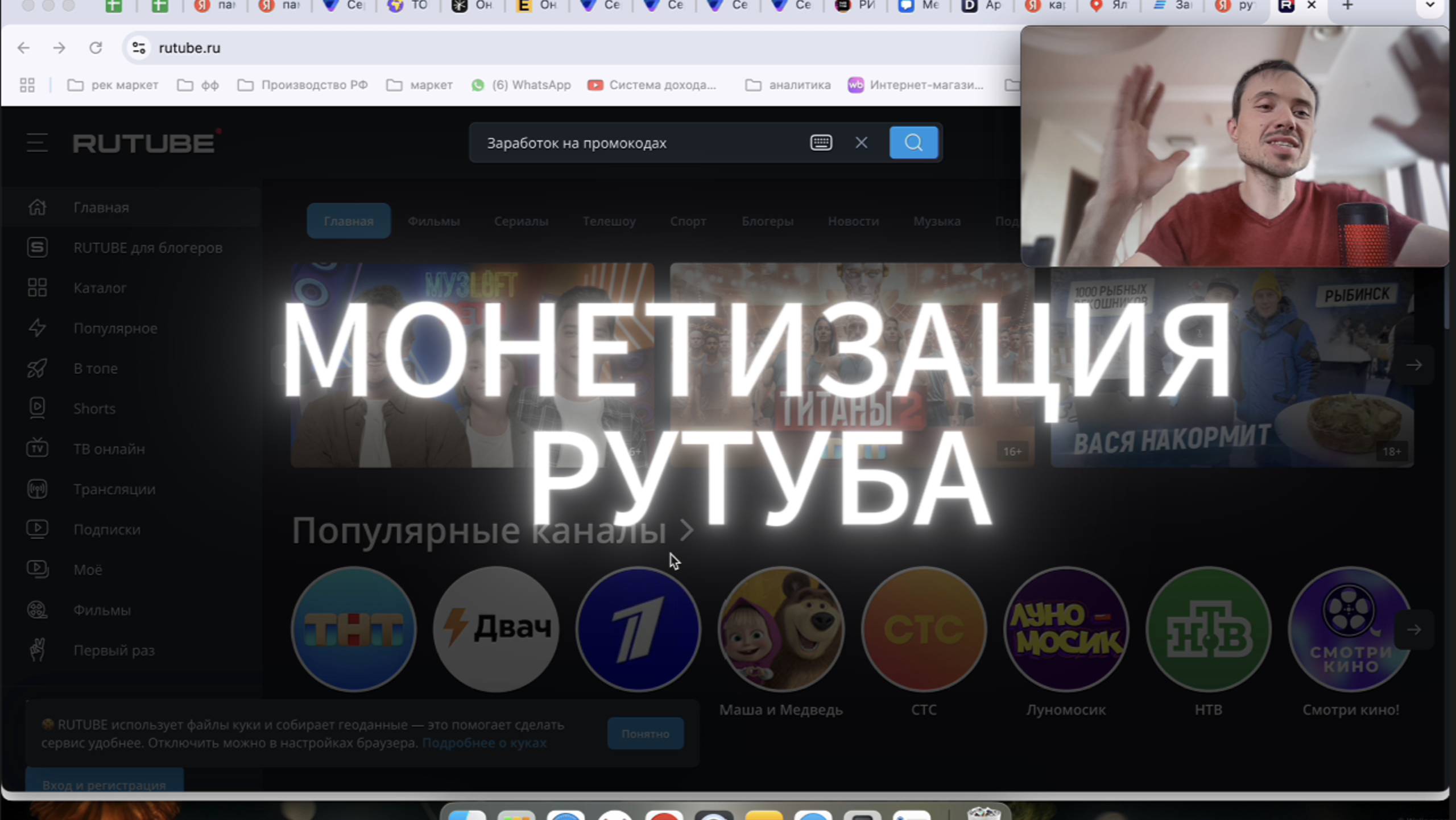Switch to the Фильмы category tab

pos(433,221)
